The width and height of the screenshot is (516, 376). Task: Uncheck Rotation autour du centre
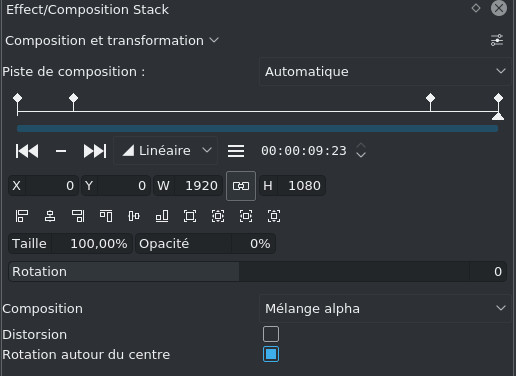[271, 354]
